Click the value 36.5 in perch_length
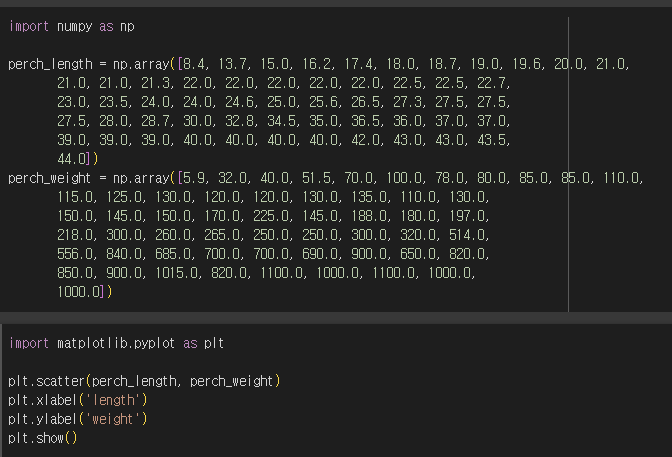The image size is (672, 457). point(366,121)
